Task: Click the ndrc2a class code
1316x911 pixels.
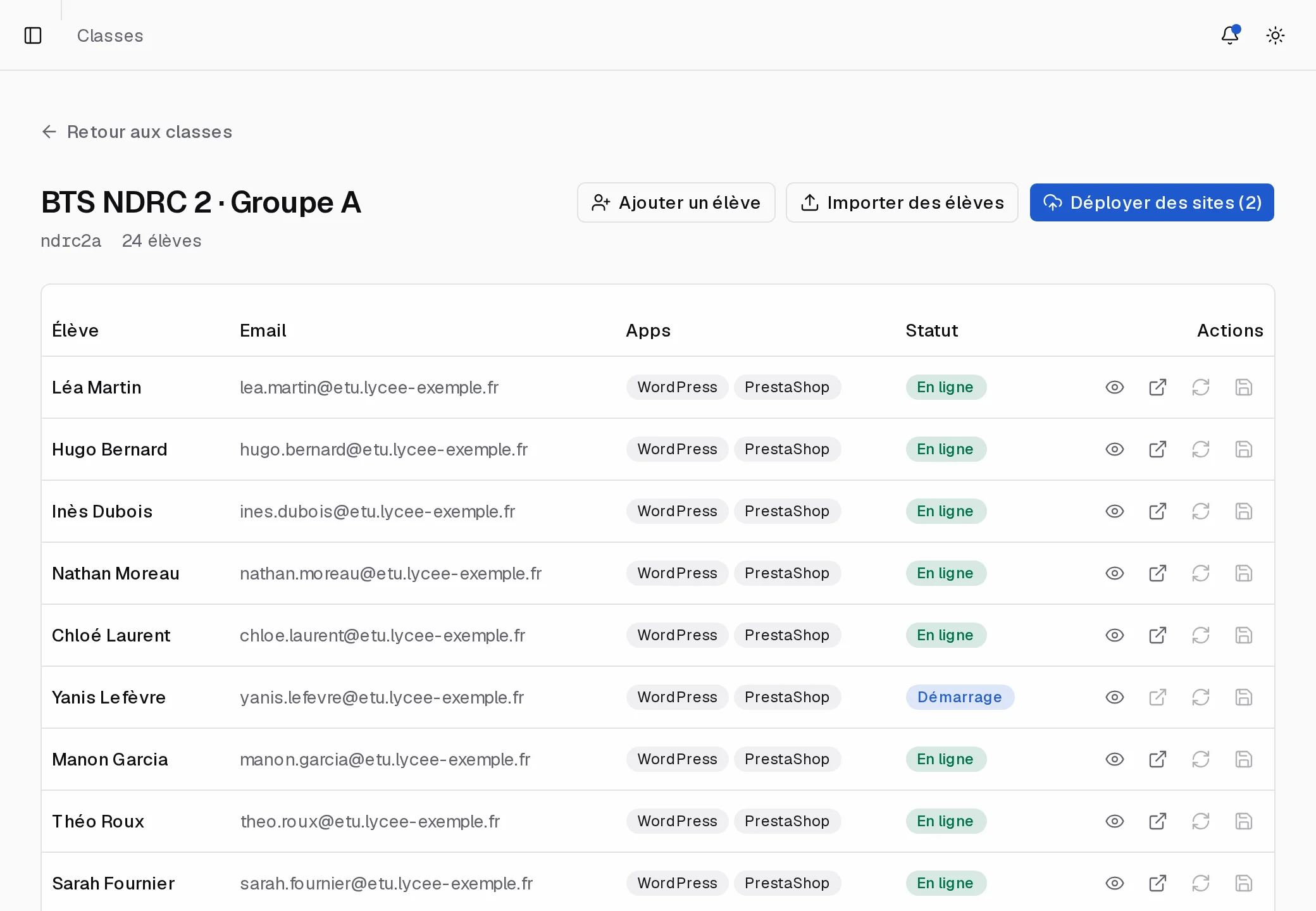Action: [x=71, y=241]
